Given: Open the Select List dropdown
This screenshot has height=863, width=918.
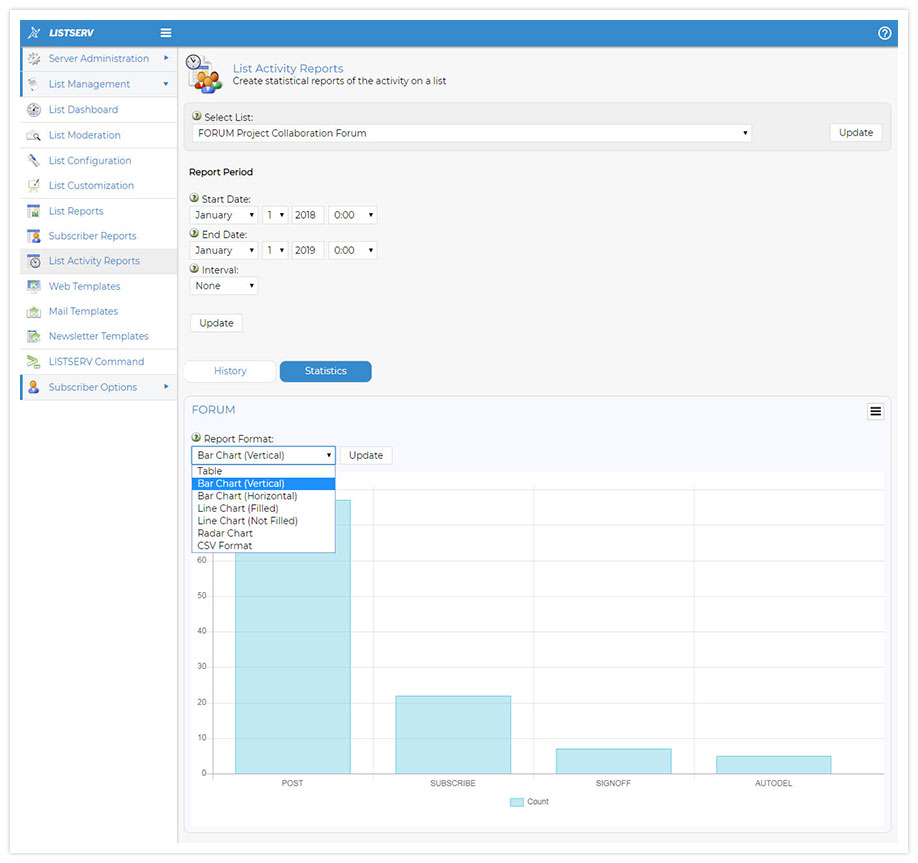Looking at the screenshot, I should 472,133.
